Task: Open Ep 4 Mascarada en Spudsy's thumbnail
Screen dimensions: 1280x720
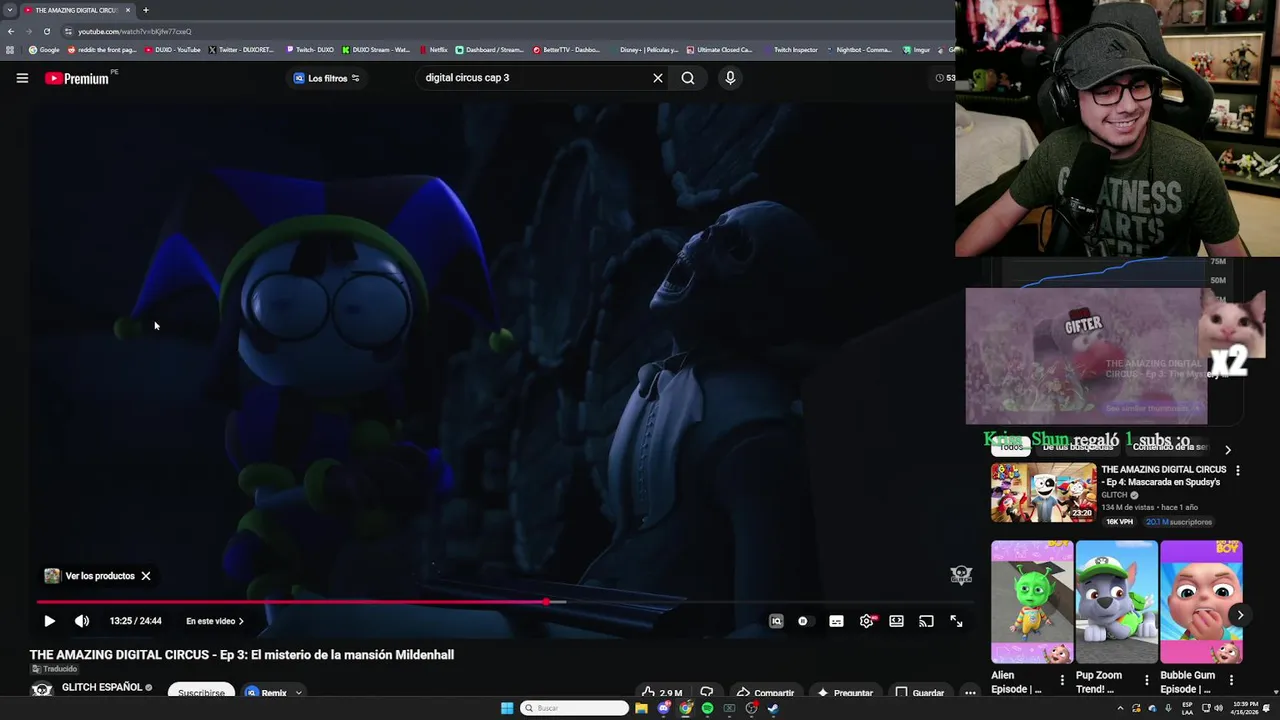Action: tap(1043, 492)
